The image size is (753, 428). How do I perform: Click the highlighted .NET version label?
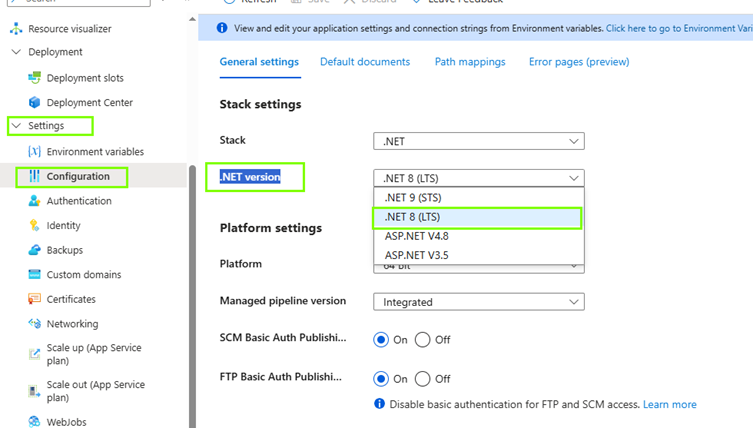pos(250,177)
